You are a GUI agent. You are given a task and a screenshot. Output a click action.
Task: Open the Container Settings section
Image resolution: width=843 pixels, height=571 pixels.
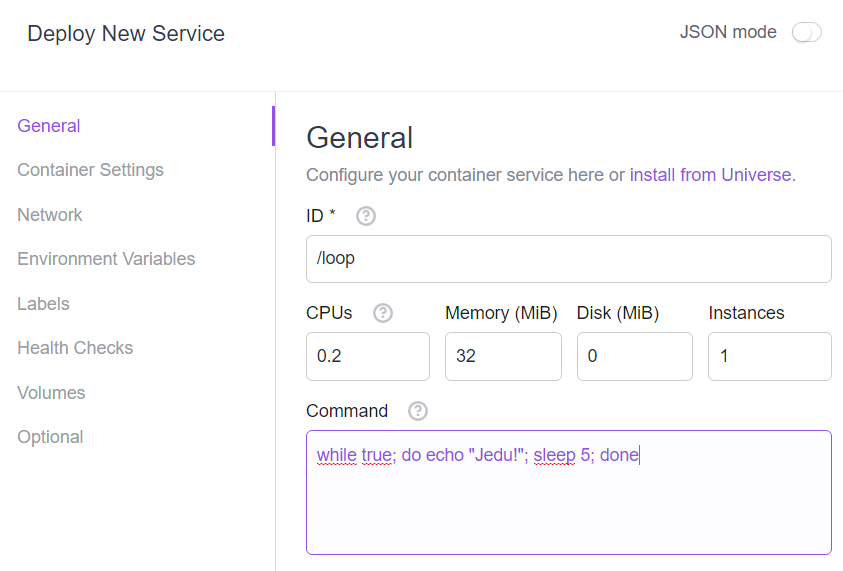click(x=90, y=170)
